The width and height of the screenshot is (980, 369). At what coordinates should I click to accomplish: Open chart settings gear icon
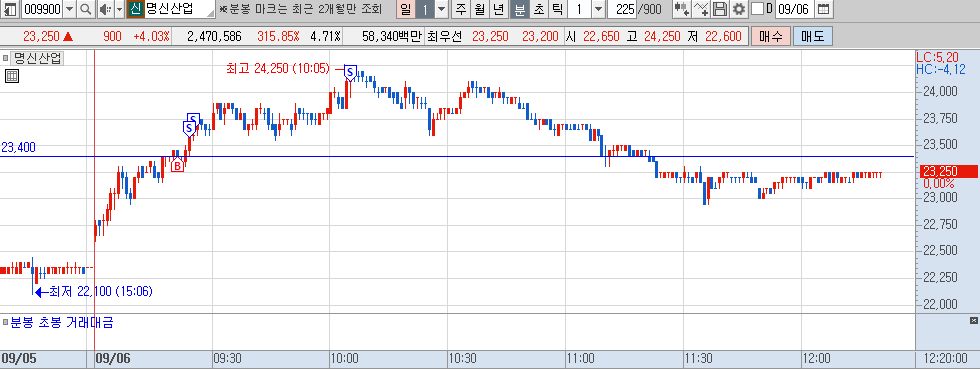click(739, 9)
